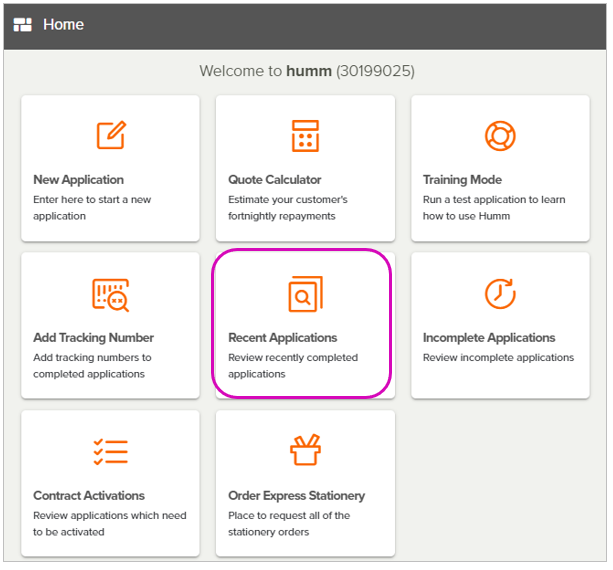This screenshot has height=570, width=613.
Task: Click 'Place to request all of the stationery orders' text
Action: (289, 523)
